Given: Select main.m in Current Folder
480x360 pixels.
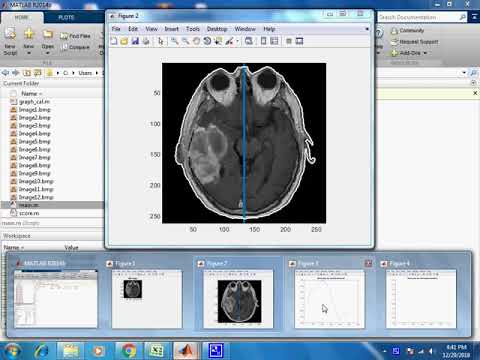Looking at the screenshot, I should (28, 205).
